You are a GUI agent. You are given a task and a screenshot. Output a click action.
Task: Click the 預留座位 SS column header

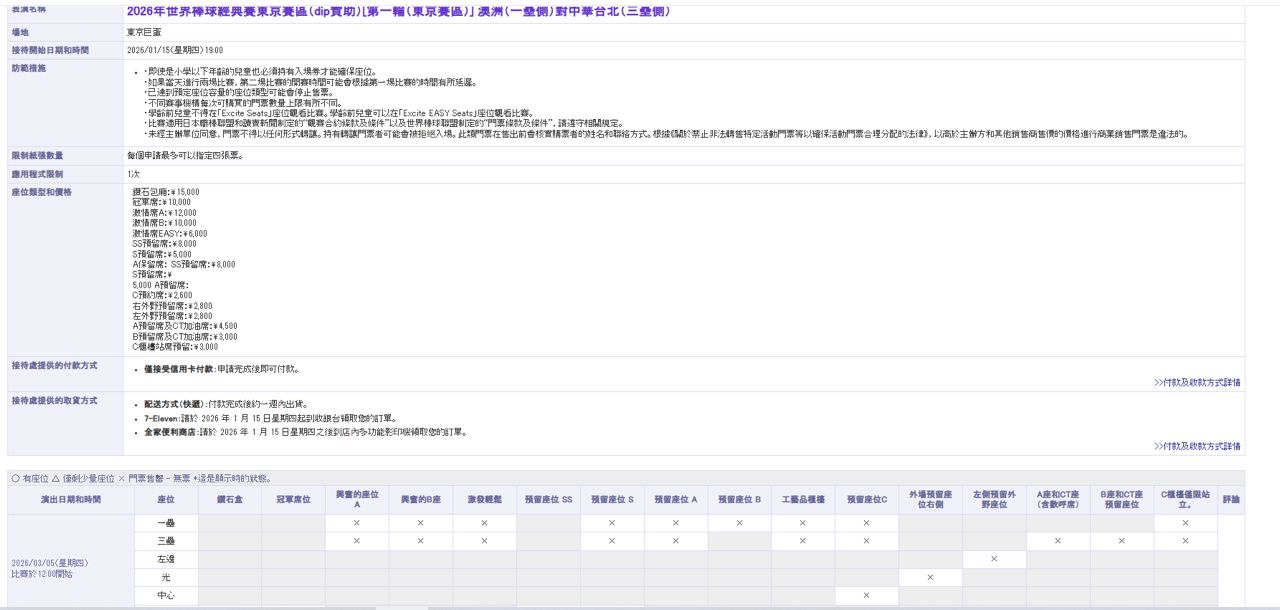[x=548, y=499]
